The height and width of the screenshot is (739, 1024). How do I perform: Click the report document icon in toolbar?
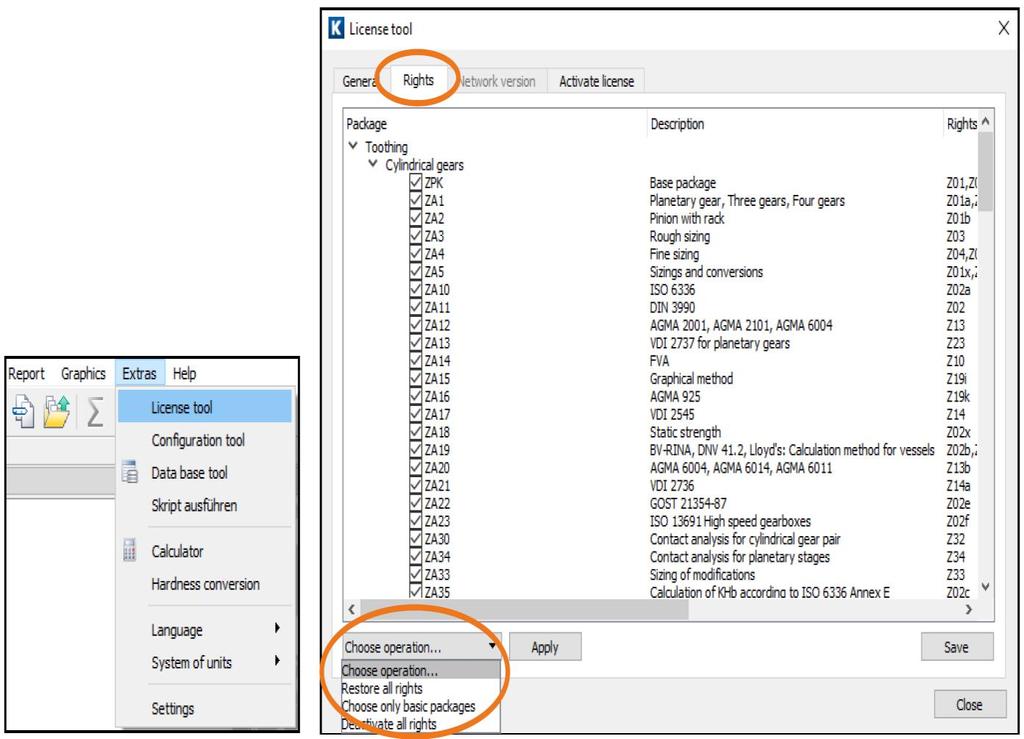pos(24,412)
